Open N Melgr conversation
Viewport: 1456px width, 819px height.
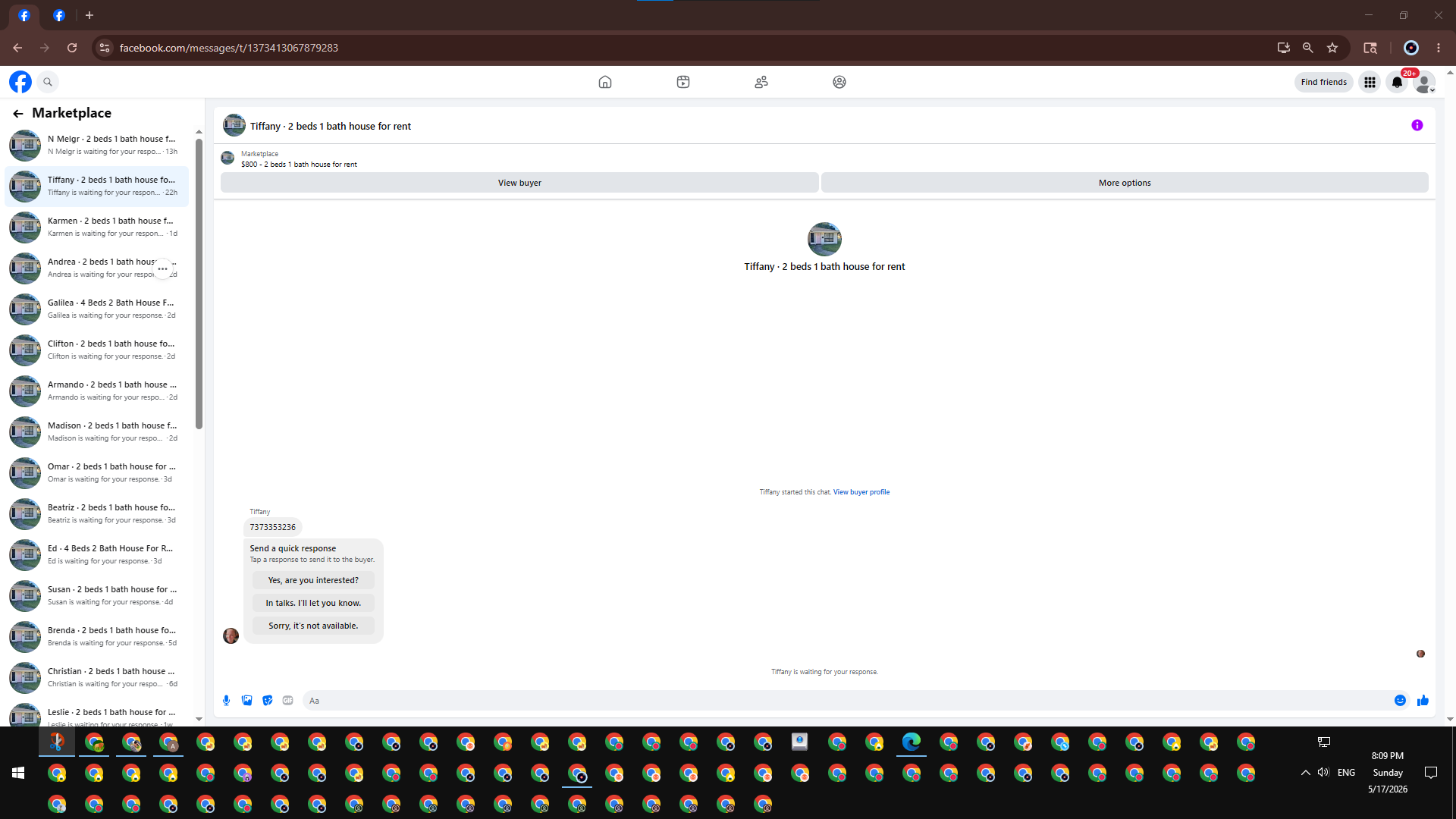(x=97, y=146)
